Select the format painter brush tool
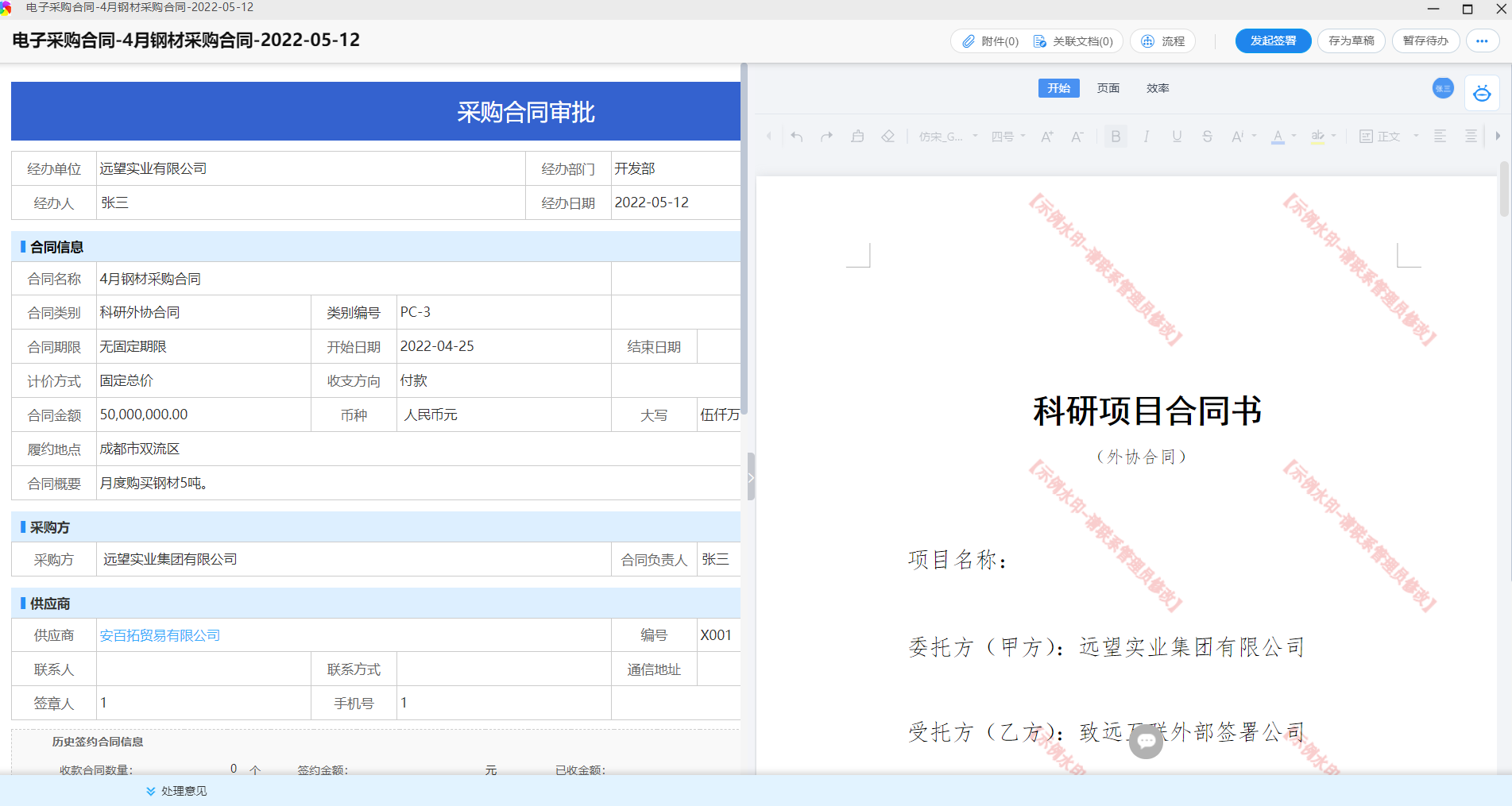Viewport: 1512px width, 806px height. [857, 137]
